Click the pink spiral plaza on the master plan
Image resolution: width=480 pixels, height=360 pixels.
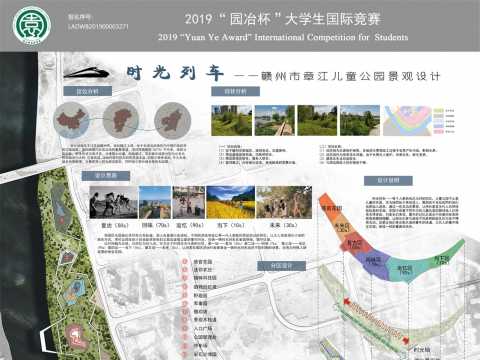click(x=76, y=337)
